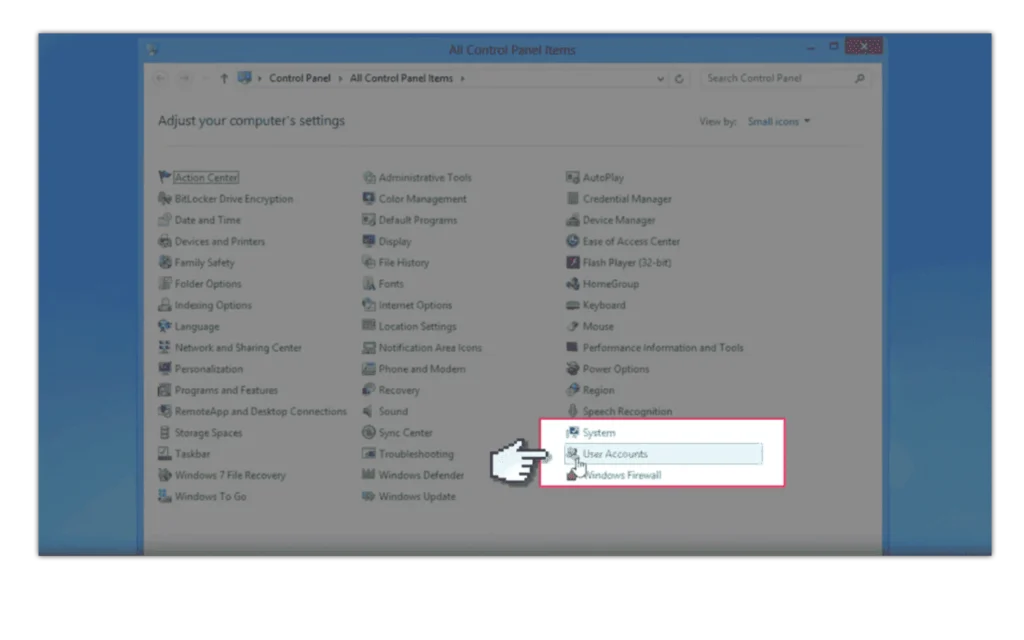Click the back navigation arrow
The image size is (1024, 640).
pos(161,78)
